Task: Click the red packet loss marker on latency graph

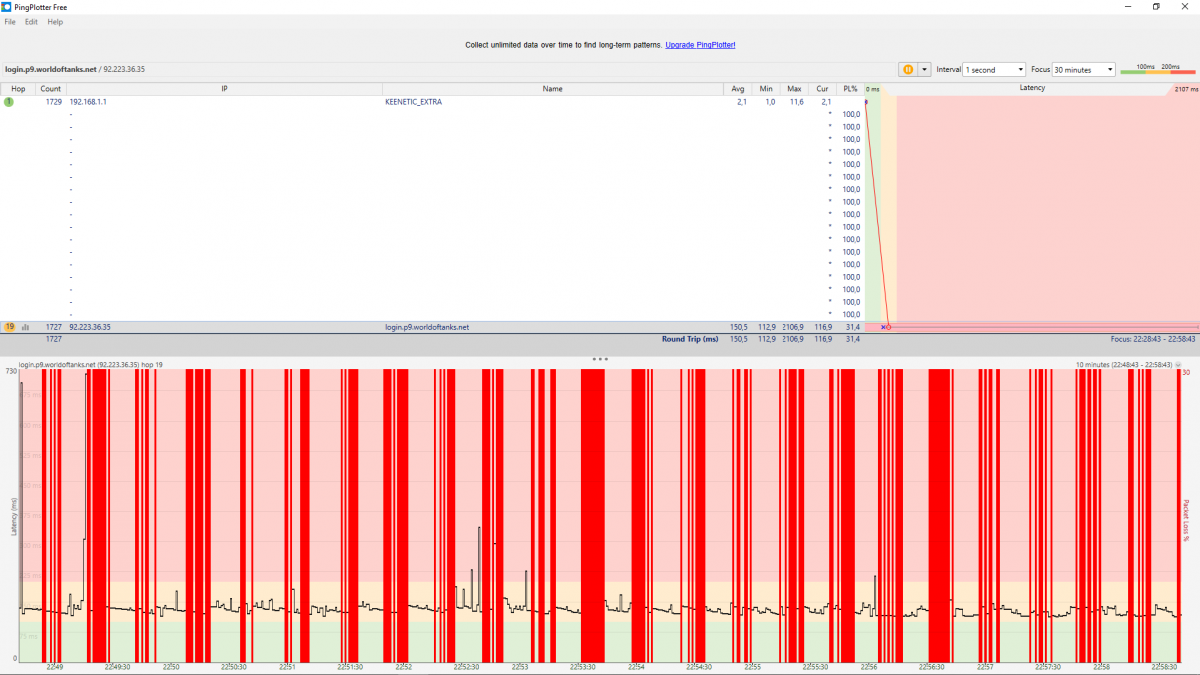Action: pos(888,327)
